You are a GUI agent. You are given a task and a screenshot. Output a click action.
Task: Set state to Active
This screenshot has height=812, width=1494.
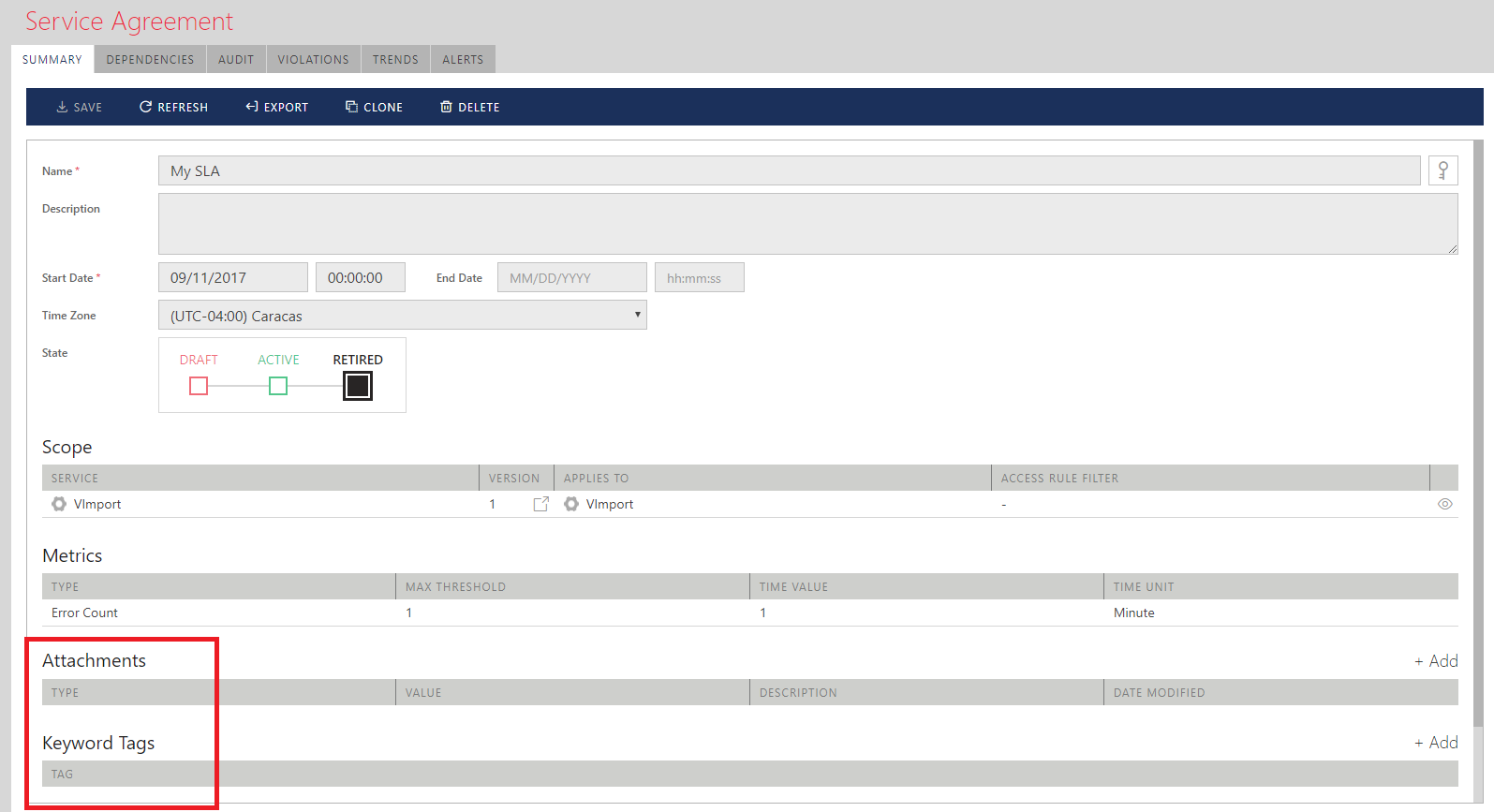tap(278, 386)
